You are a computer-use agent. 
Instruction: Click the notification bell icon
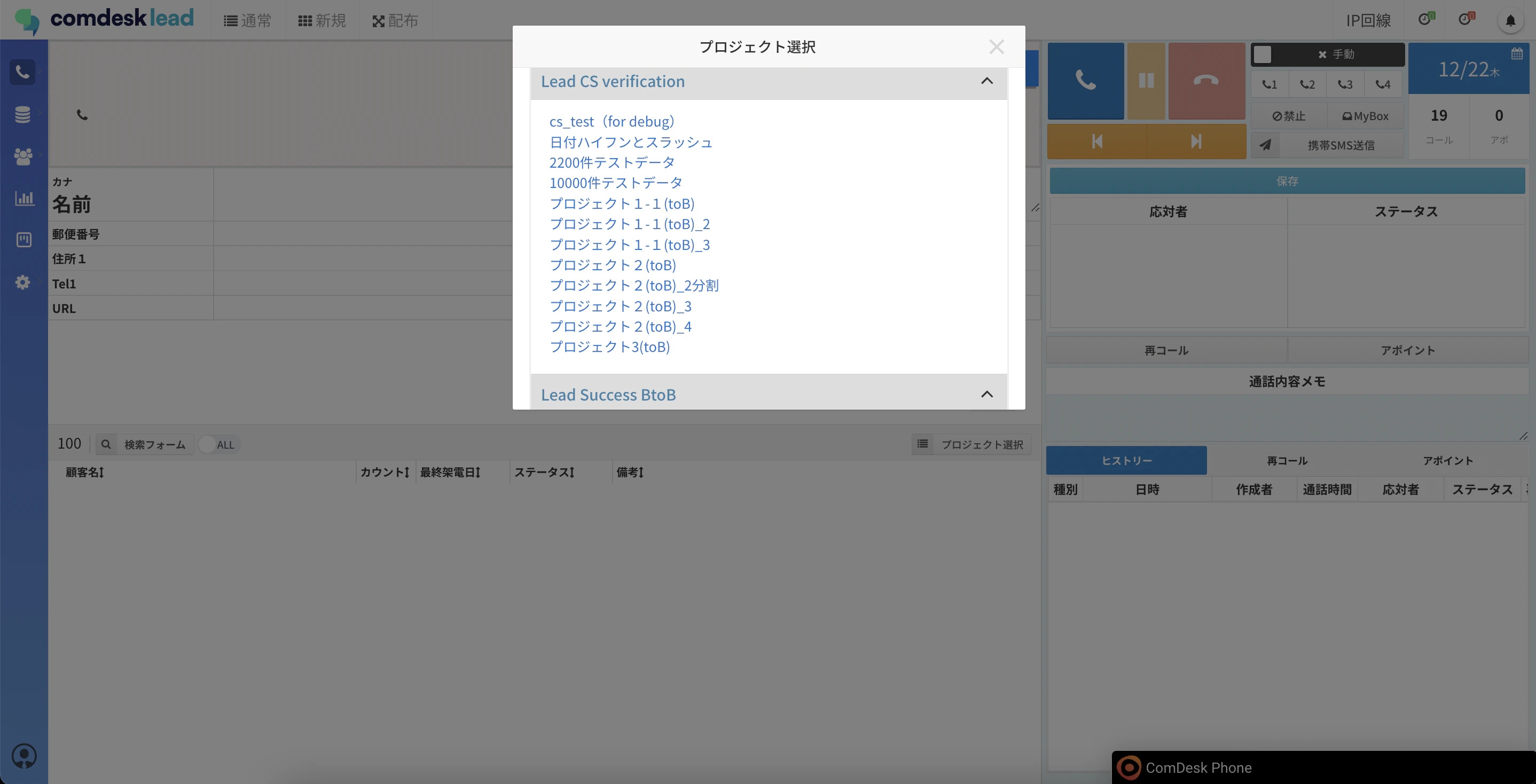pyautogui.click(x=1510, y=21)
